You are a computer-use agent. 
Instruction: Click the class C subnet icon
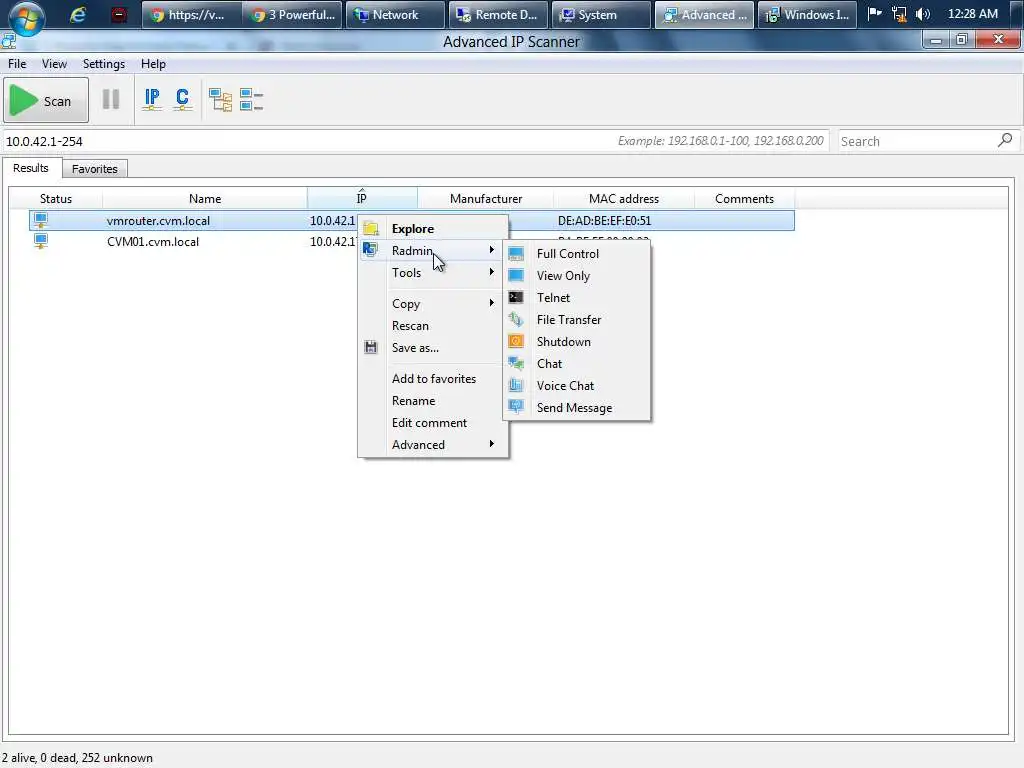pos(182,100)
